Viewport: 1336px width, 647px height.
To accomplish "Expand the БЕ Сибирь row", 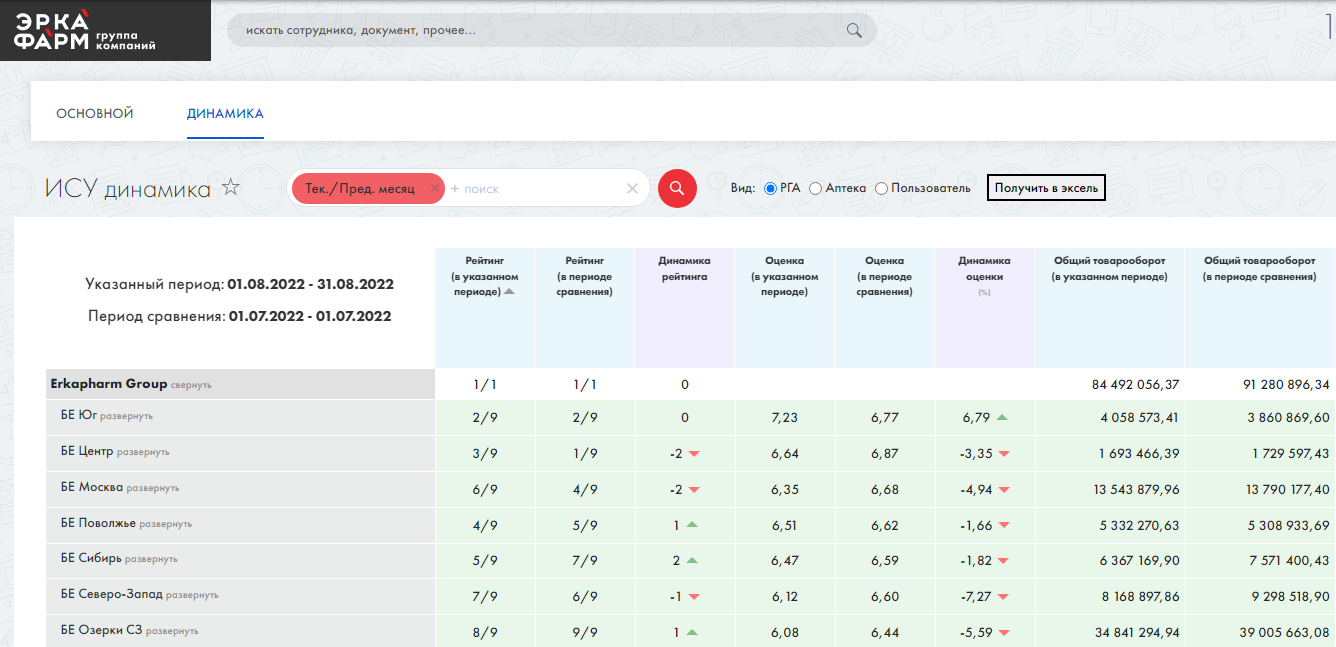I will (x=151, y=559).
